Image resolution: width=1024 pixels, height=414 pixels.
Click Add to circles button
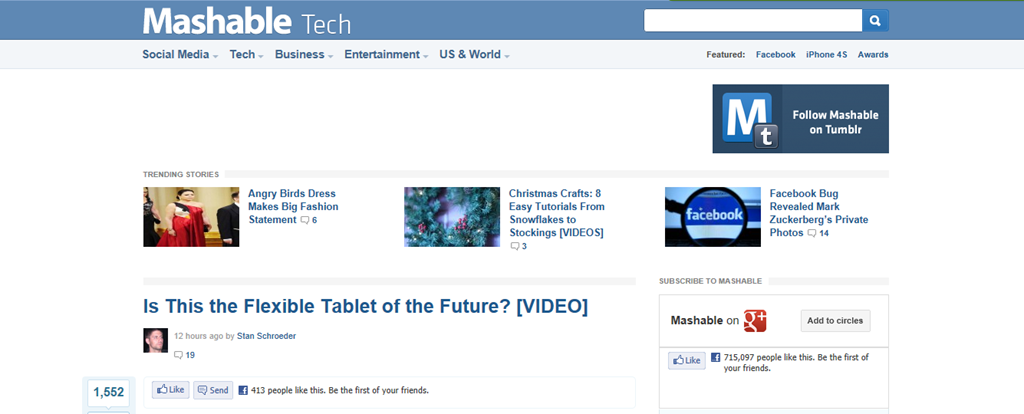click(835, 321)
